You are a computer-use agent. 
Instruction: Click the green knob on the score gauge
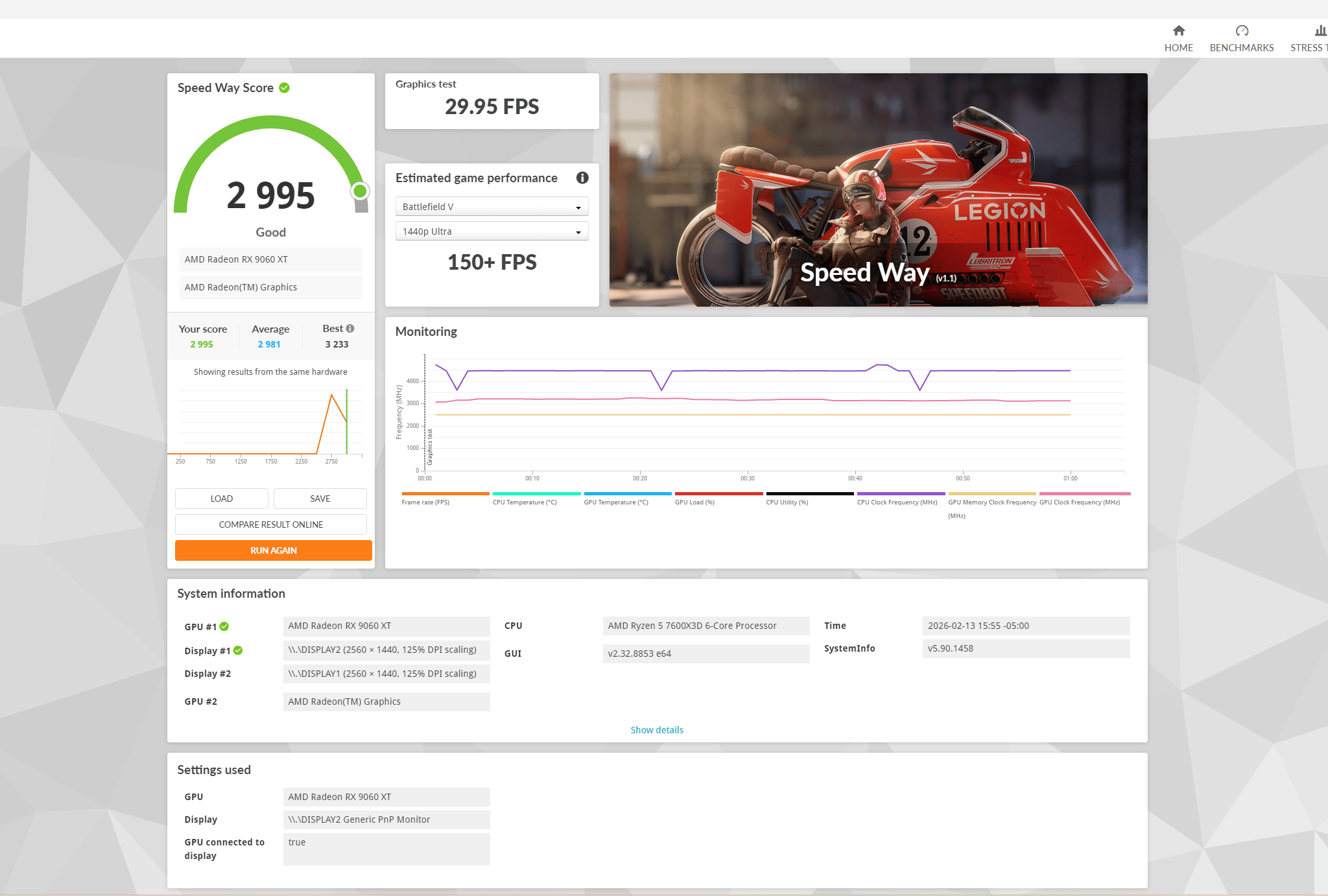coord(360,191)
